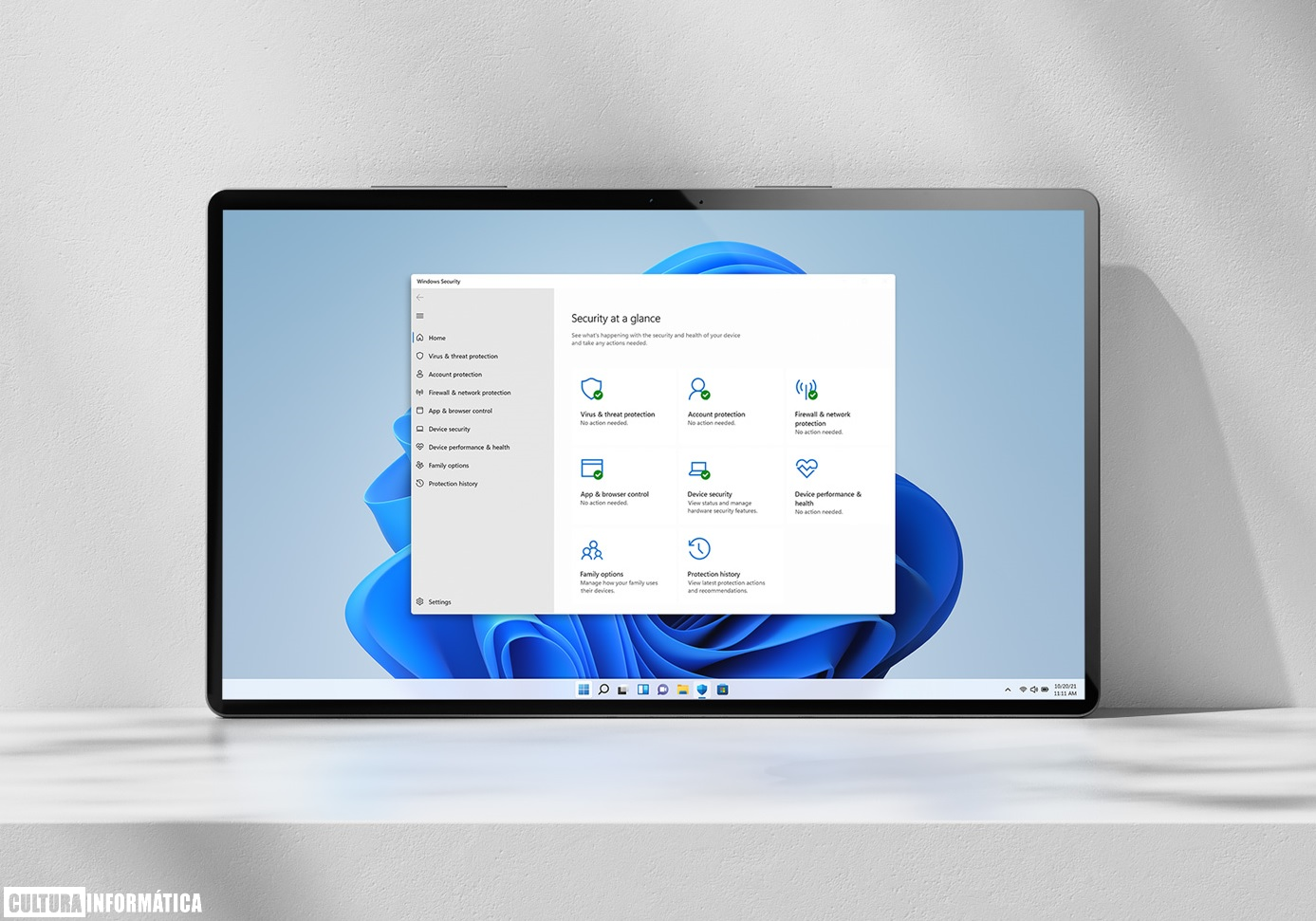Open the clock showing 11:11 AM
Screen dimensions: 1316x921
[x=1066, y=690]
